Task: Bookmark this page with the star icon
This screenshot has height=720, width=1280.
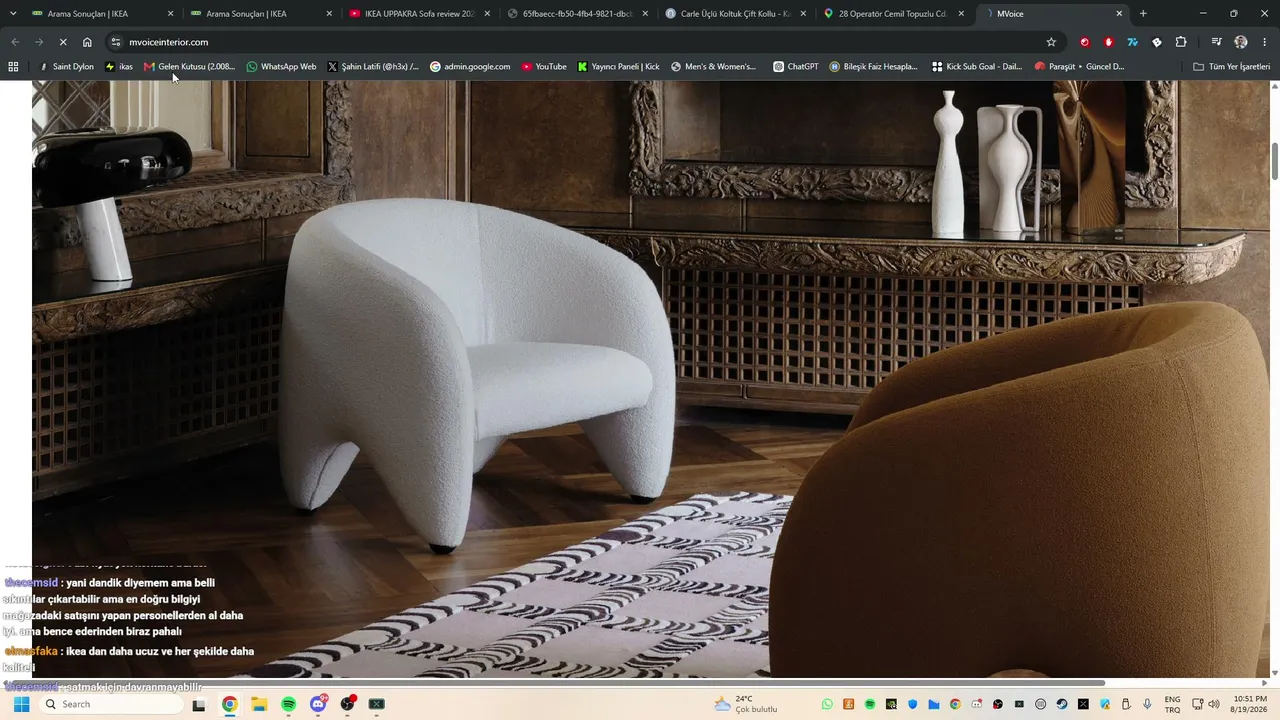Action: point(1051,42)
